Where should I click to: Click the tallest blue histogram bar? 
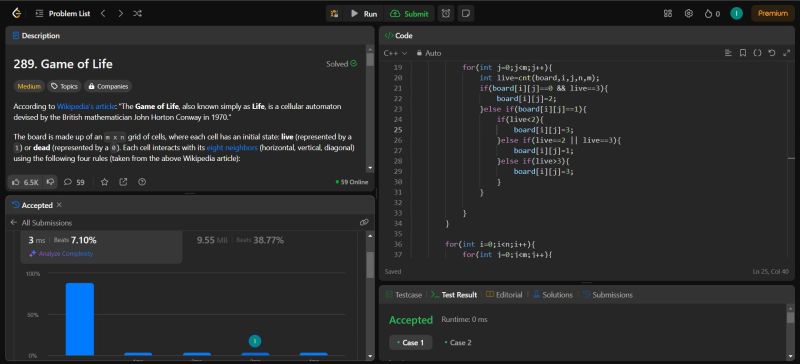tap(80, 319)
